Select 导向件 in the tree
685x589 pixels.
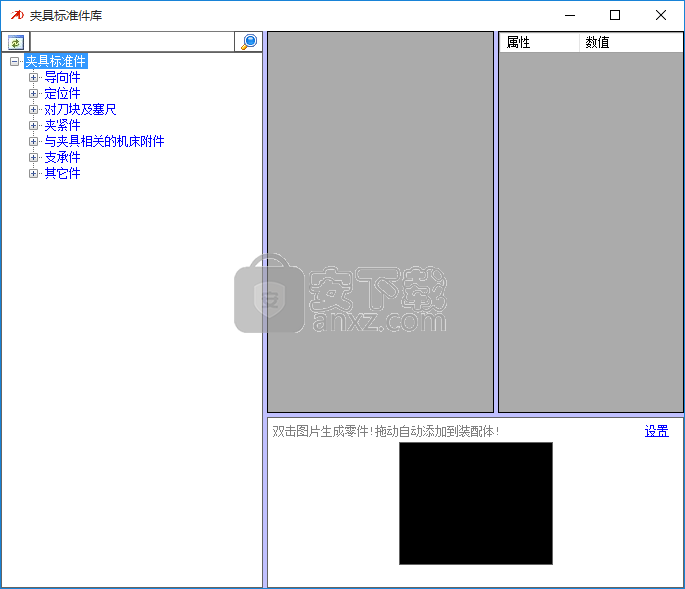pyautogui.click(x=62, y=77)
